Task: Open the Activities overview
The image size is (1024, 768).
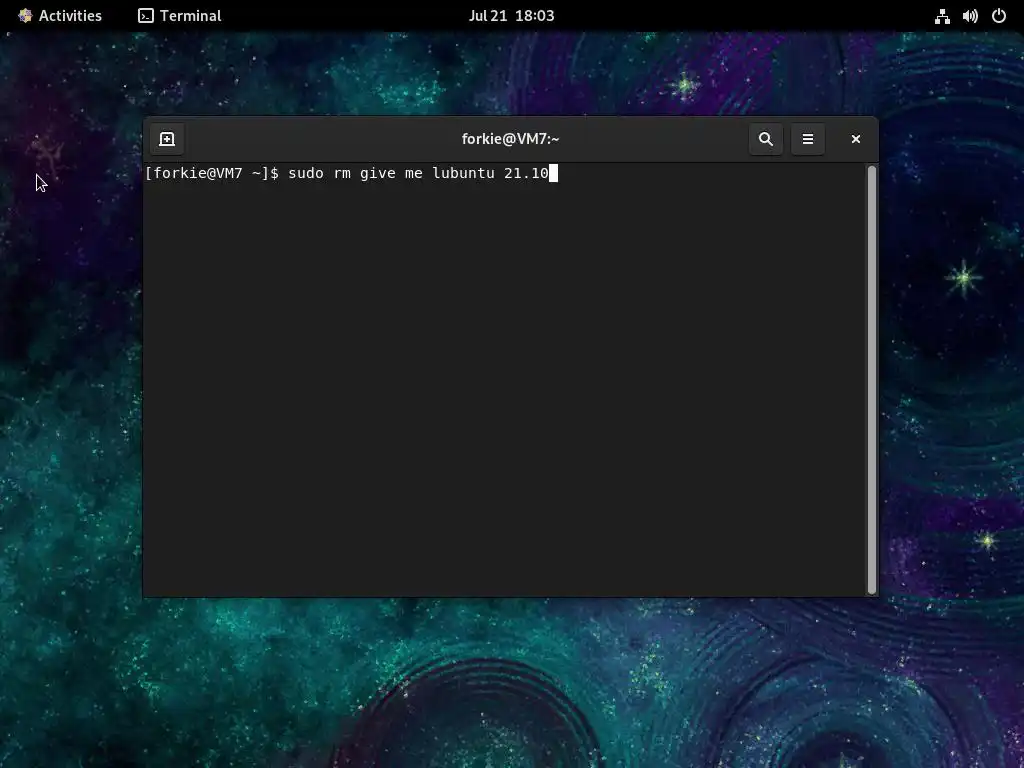Action: 60,16
